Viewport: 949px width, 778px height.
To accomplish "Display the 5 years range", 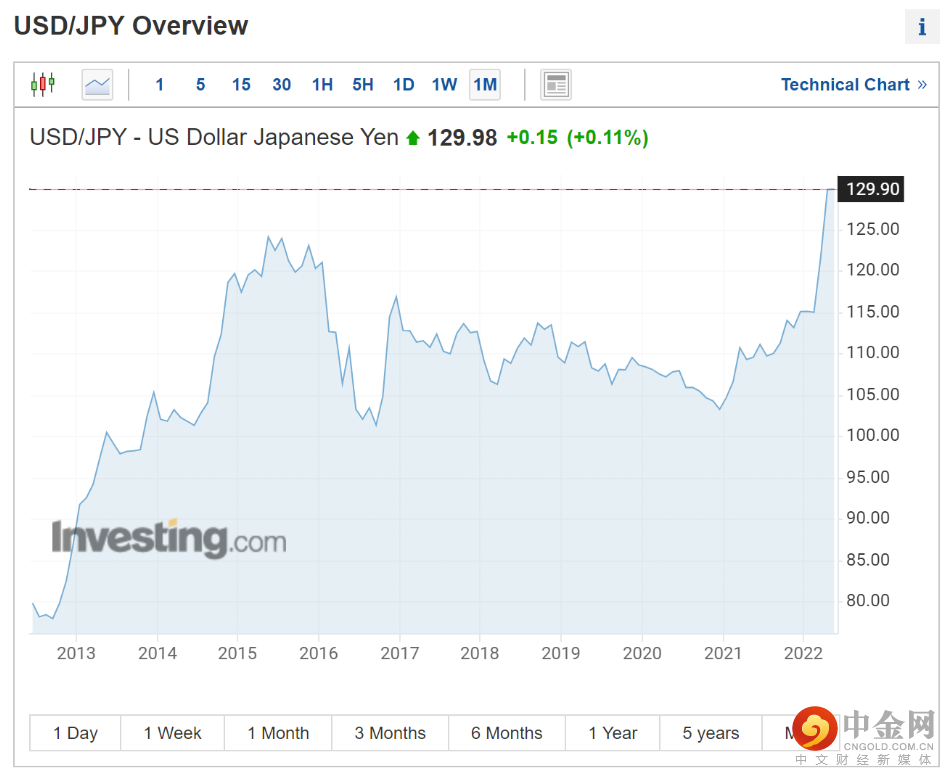I will [x=711, y=733].
